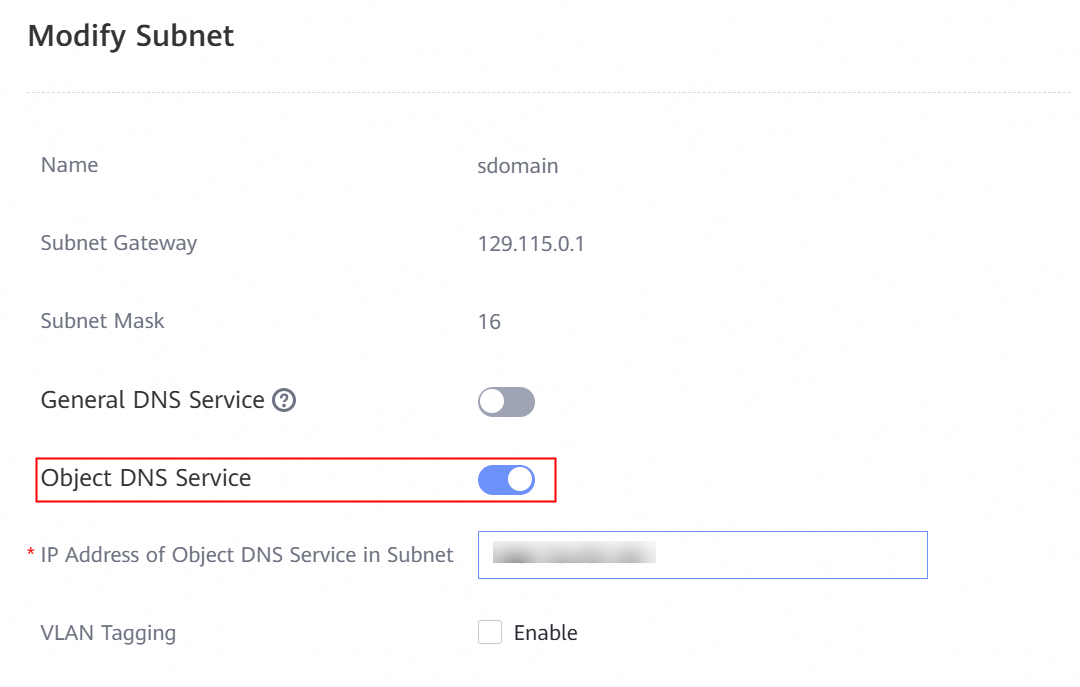Click empty area right of IP input text
This screenshot has width=1080, height=687.
(x=791, y=555)
